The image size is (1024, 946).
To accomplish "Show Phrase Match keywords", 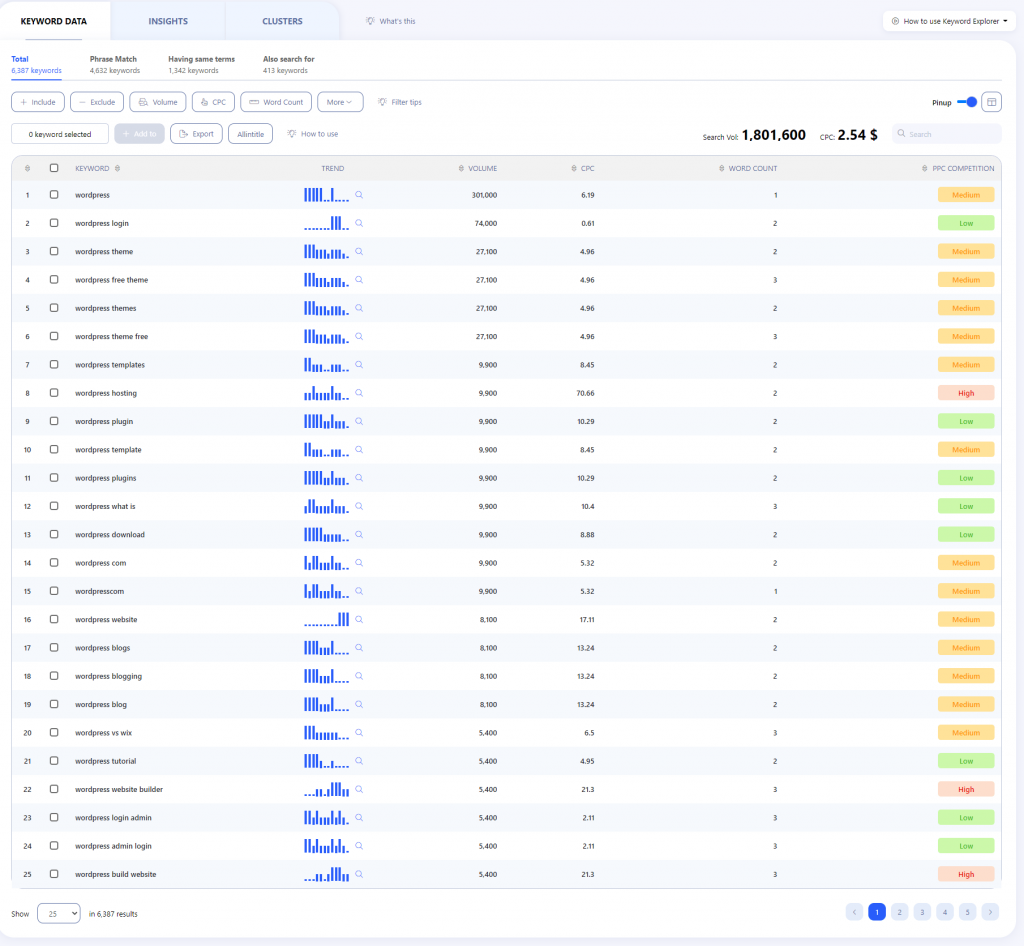I will coord(114,64).
